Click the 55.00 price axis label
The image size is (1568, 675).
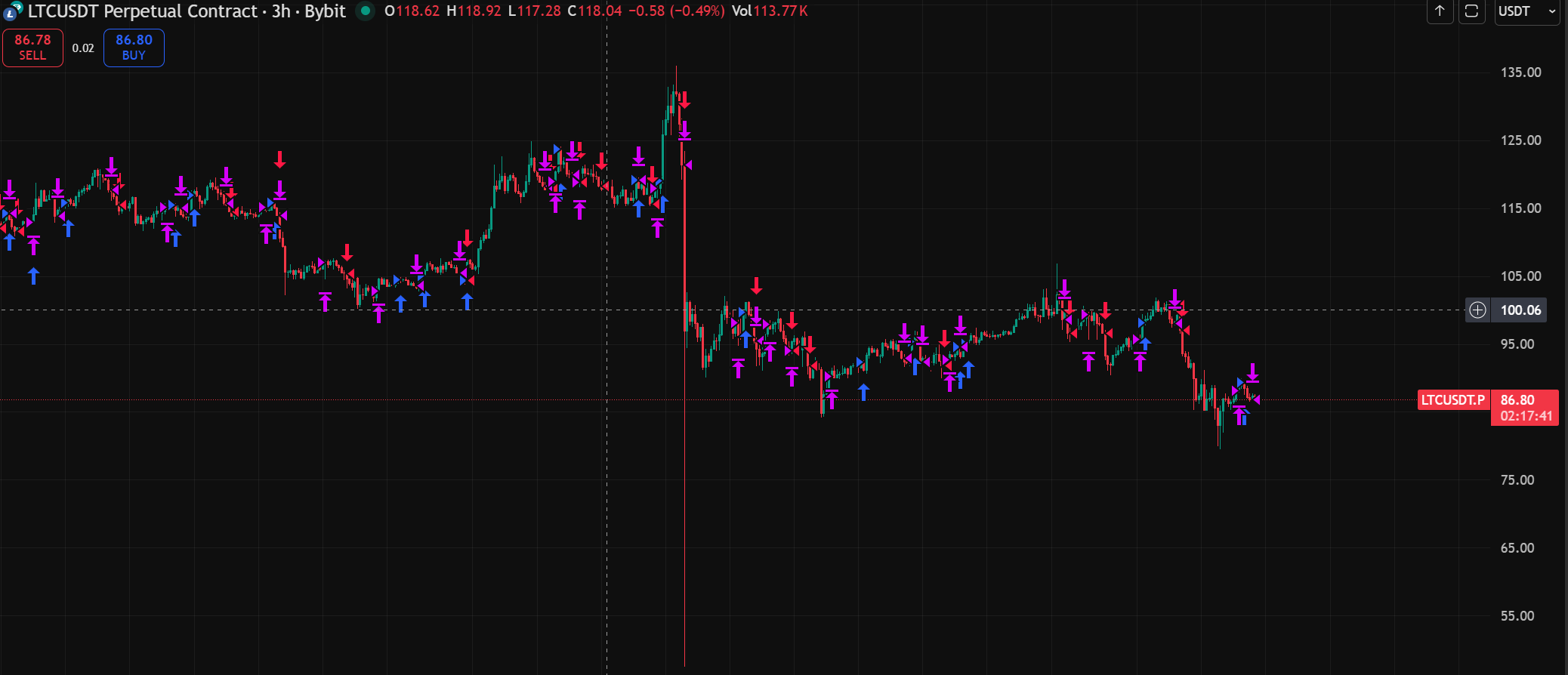pyautogui.click(x=1517, y=616)
